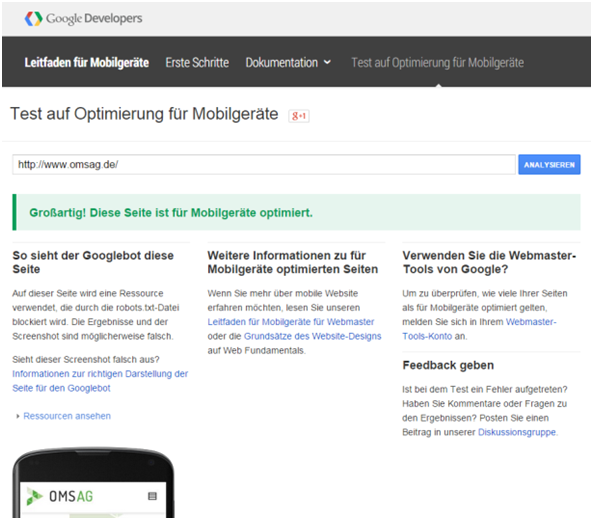Click text 'Sieht dieser Screenshot falsch aus?'
The height and width of the screenshot is (520, 593).
pyautogui.click(x=86, y=359)
